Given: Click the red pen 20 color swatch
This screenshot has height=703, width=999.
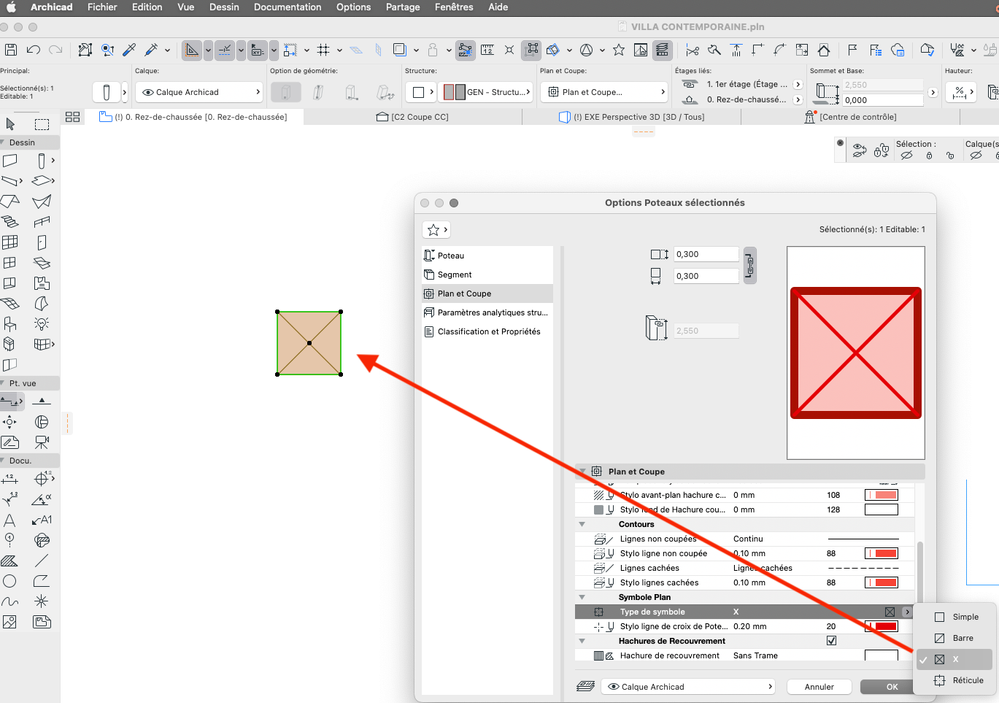Looking at the screenshot, I should [883, 625].
